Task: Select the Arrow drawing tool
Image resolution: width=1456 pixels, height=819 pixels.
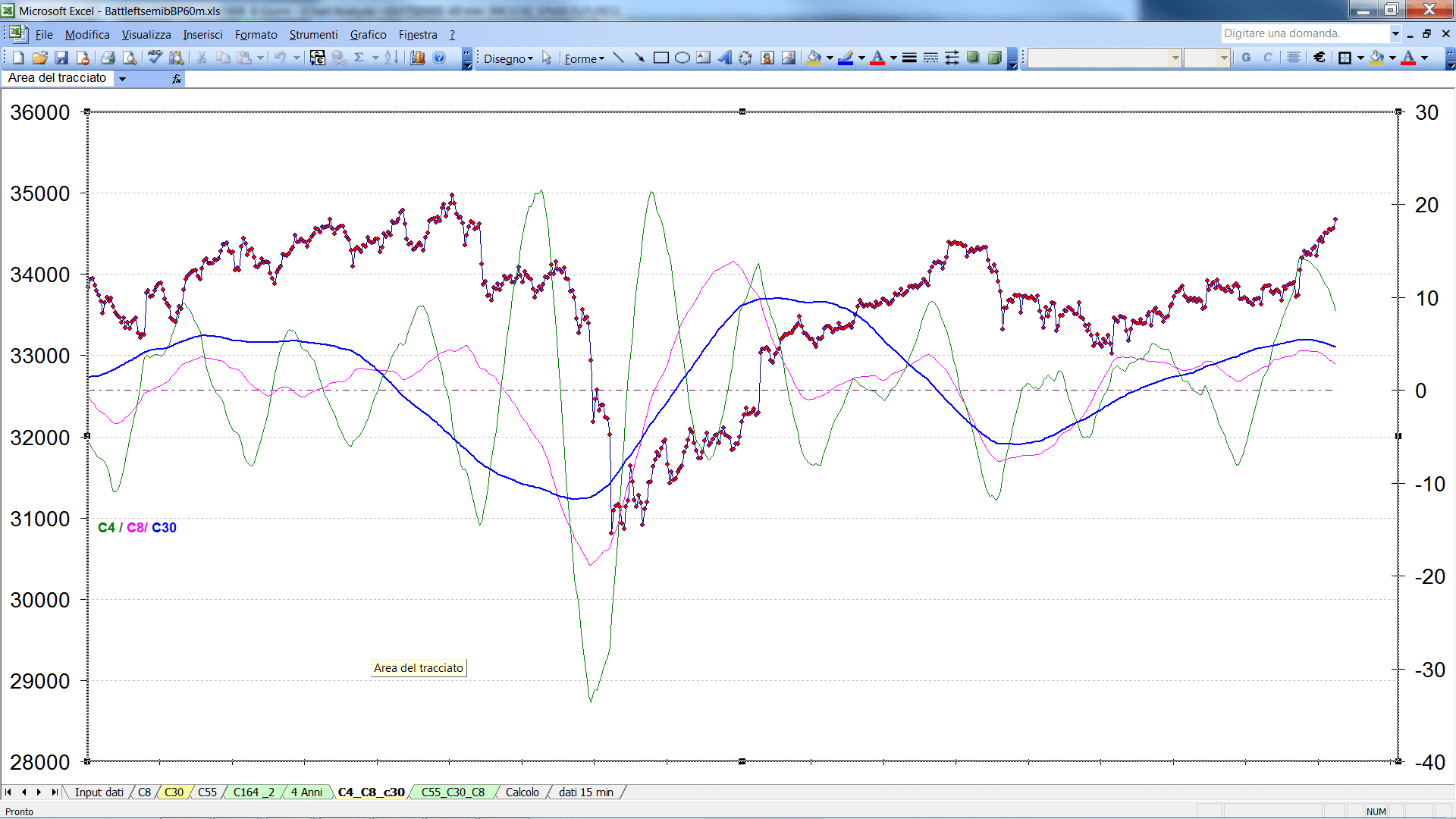Action: tap(639, 58)
